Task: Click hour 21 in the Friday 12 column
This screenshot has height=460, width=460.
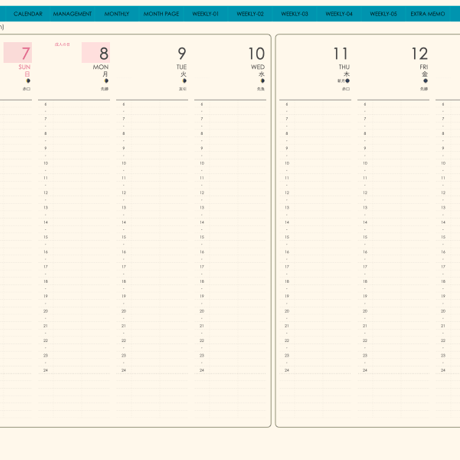Action: (x=365, y=326)
